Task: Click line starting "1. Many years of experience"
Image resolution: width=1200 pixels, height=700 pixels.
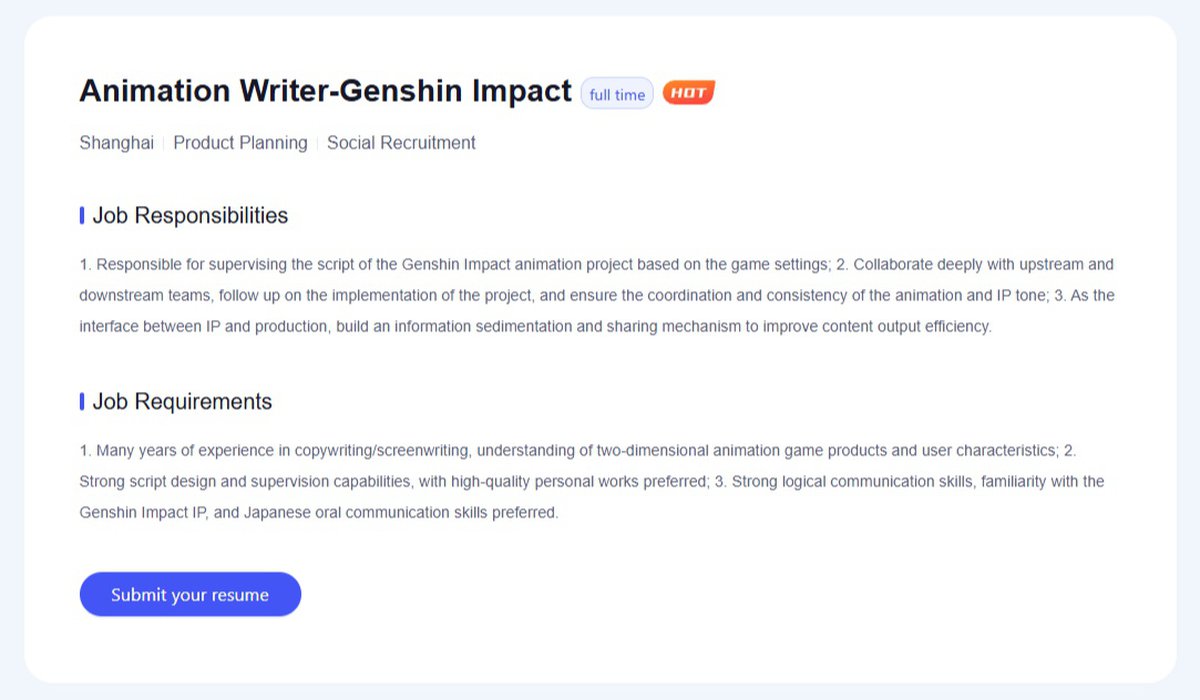Action: coord(577,451)
